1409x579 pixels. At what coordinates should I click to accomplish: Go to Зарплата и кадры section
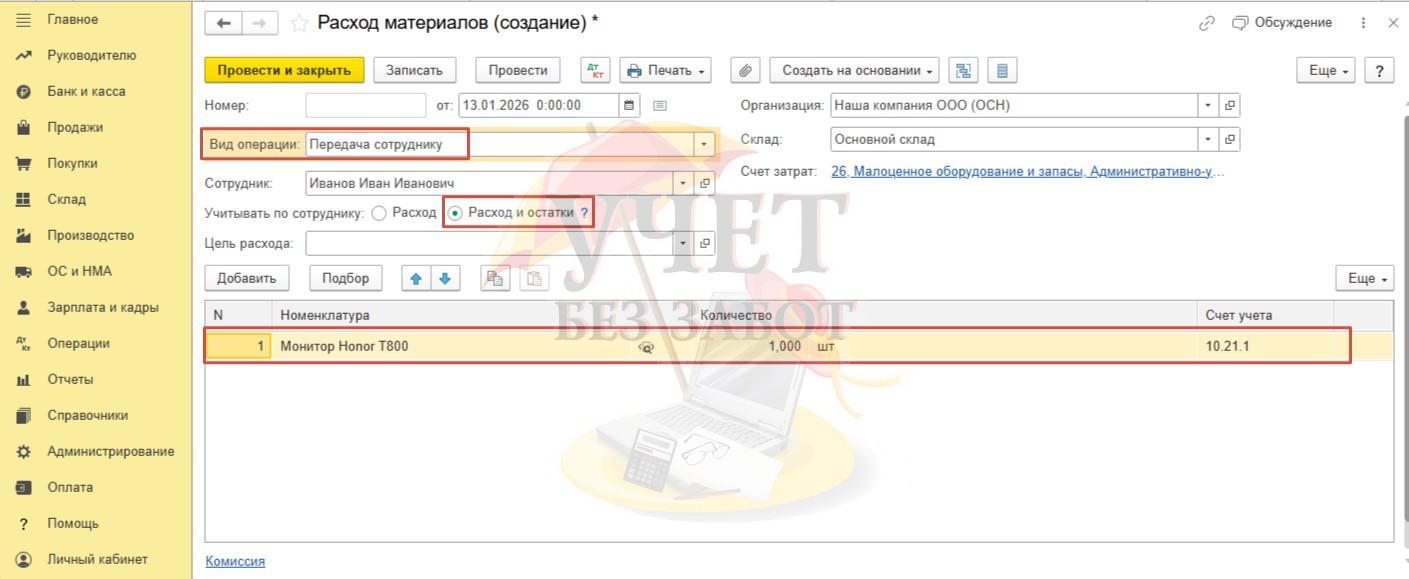(x=102, y=307)
